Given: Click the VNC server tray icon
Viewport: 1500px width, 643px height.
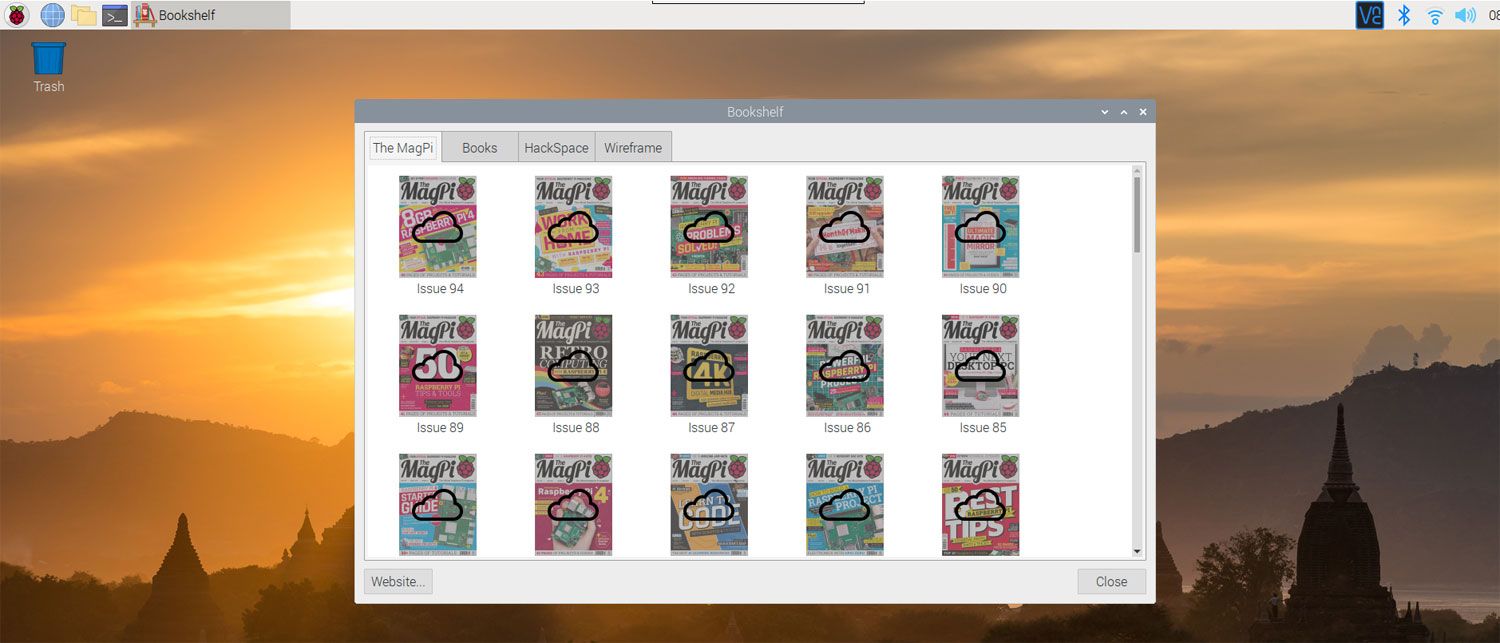Looking at the screenshot, I should [x=1368, y=15].
